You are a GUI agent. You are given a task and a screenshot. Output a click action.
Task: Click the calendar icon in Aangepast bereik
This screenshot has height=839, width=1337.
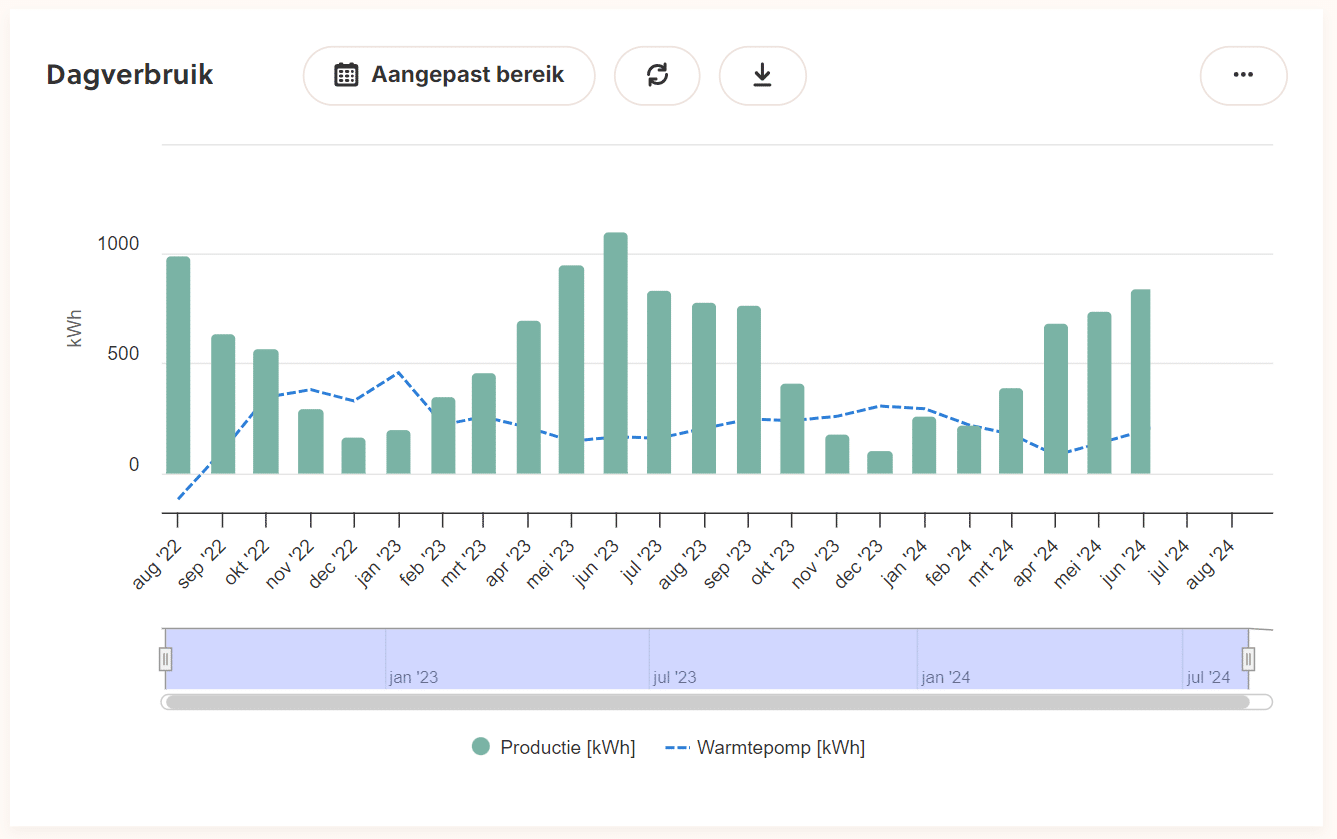click(346, 75)
